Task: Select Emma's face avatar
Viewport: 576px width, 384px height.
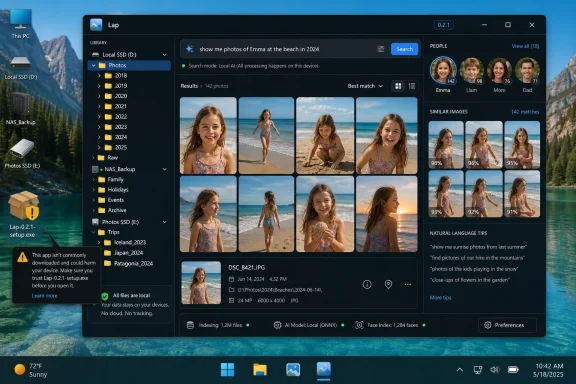Action: [x=443, y=70]
